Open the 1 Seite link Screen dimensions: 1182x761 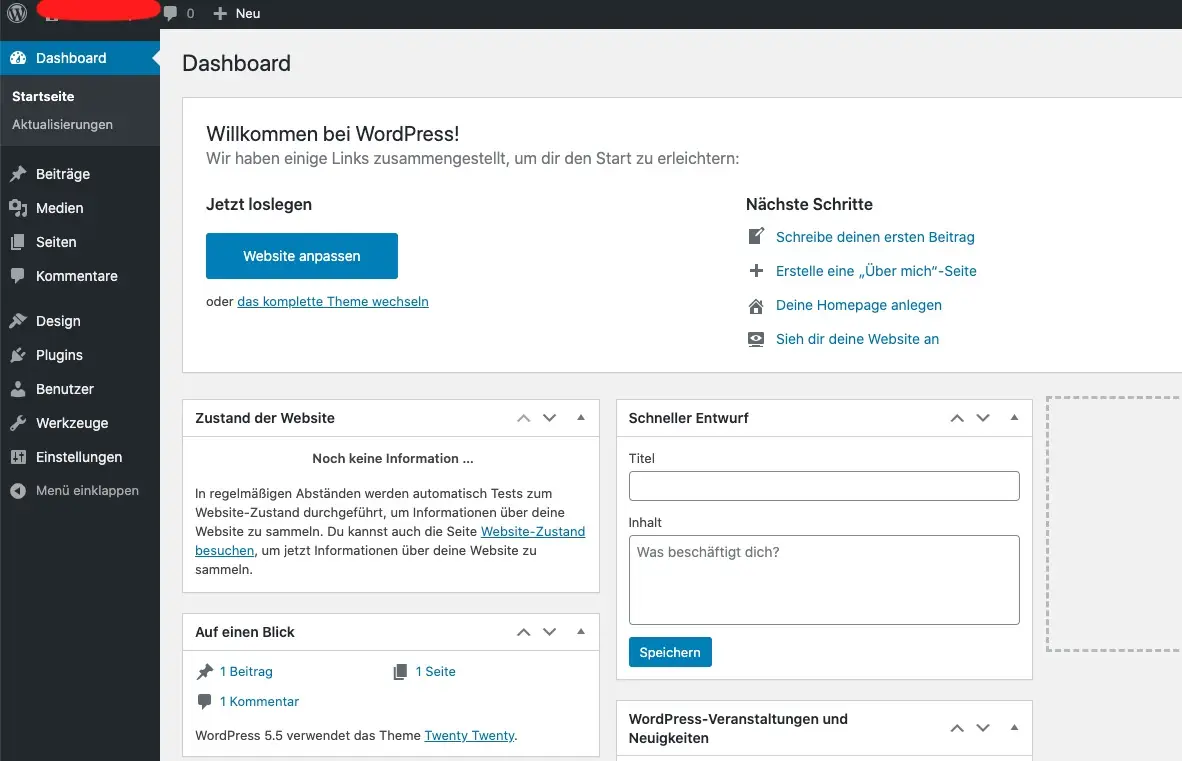click(436, 671)
